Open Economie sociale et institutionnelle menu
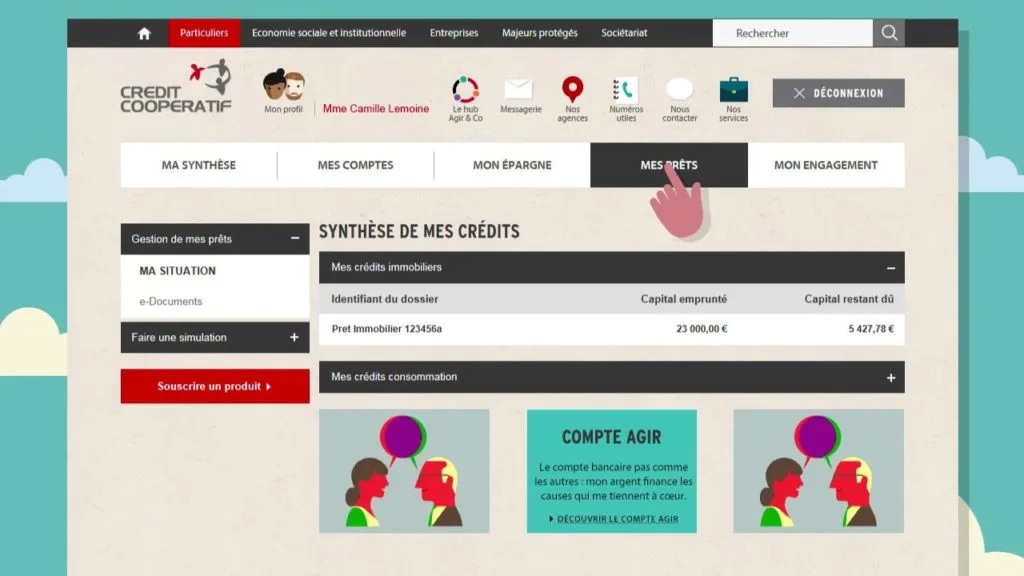This screenshot has width=1024, height=576. tap(329, 33)
